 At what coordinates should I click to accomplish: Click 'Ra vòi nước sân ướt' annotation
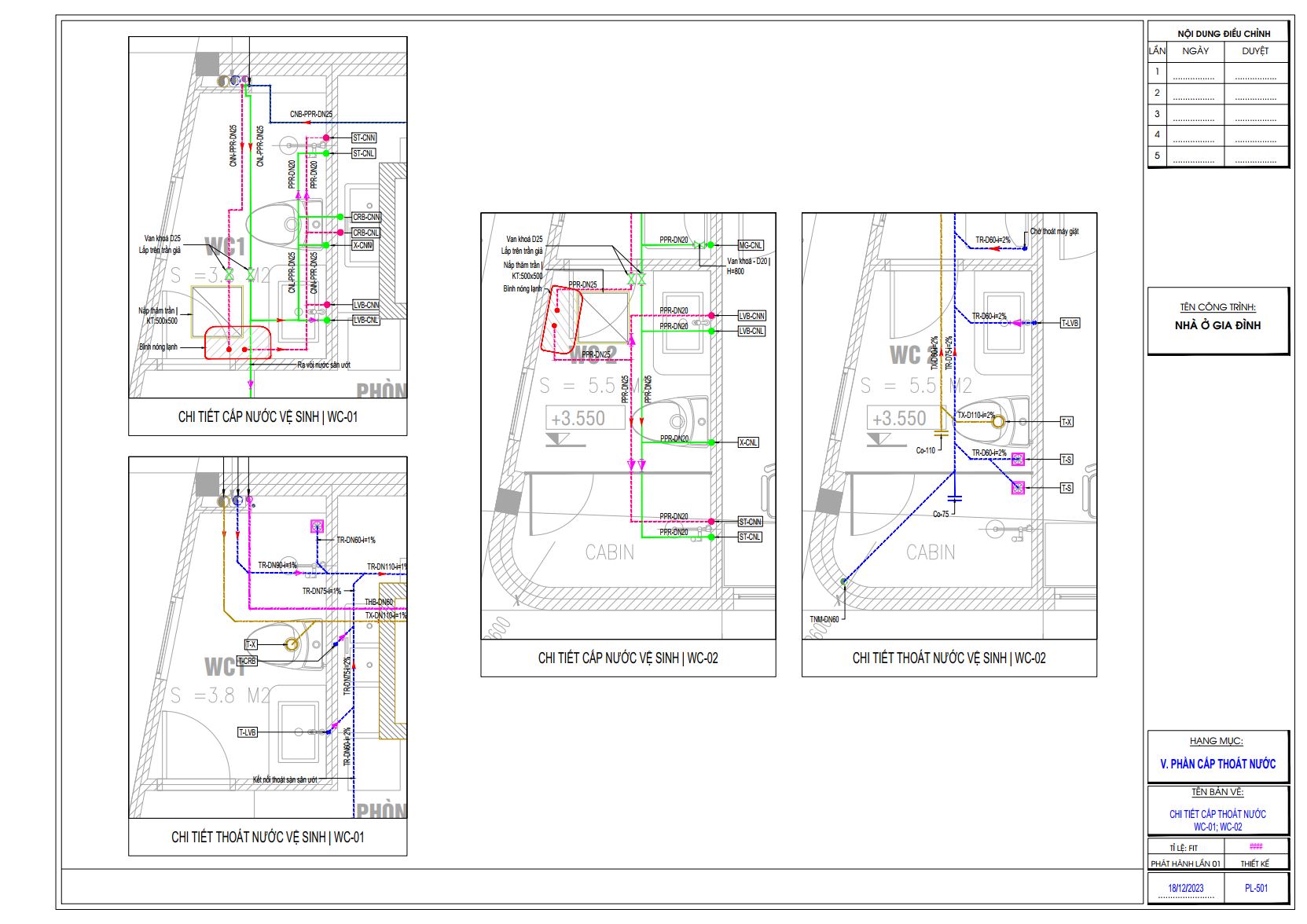(x=324, y=365)
